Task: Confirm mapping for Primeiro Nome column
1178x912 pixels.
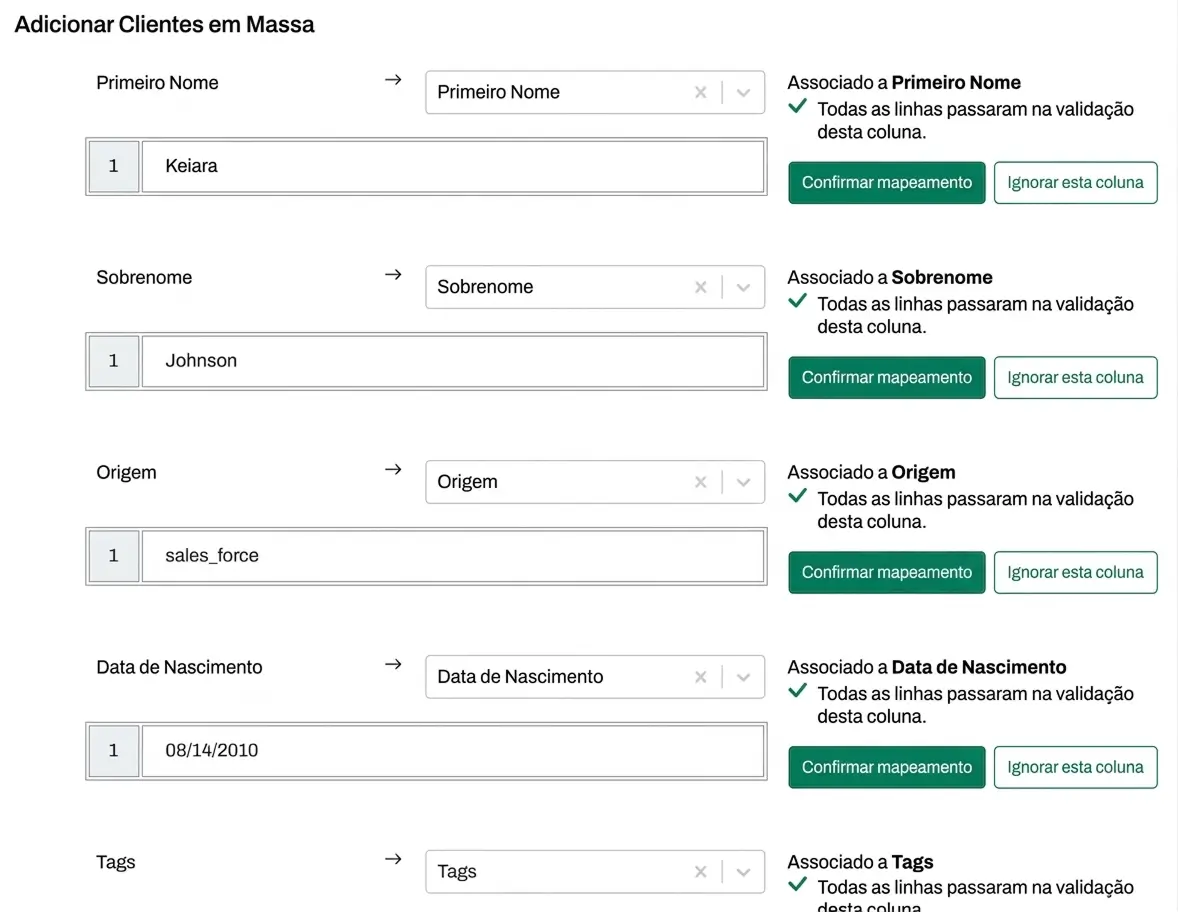Action: (x=886, y=183)
